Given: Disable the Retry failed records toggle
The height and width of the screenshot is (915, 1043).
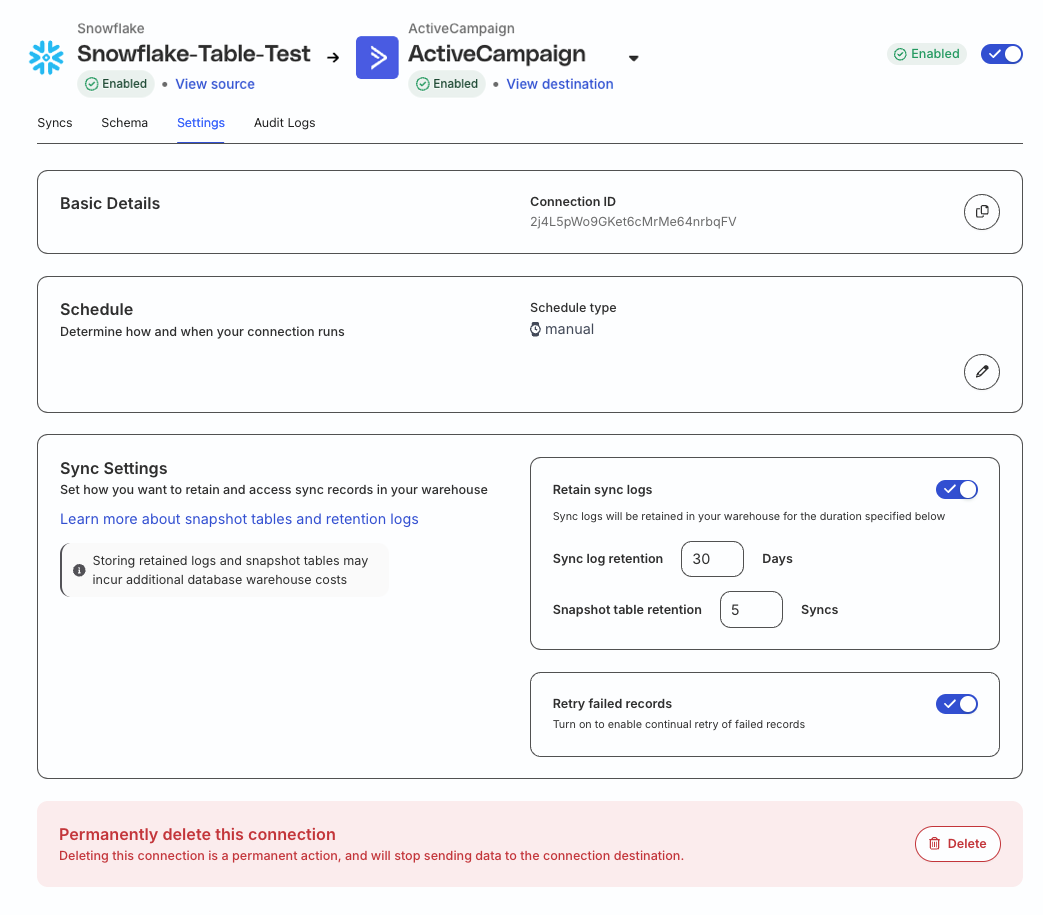Looking at the screenshot, I should (x=957, y=704).
